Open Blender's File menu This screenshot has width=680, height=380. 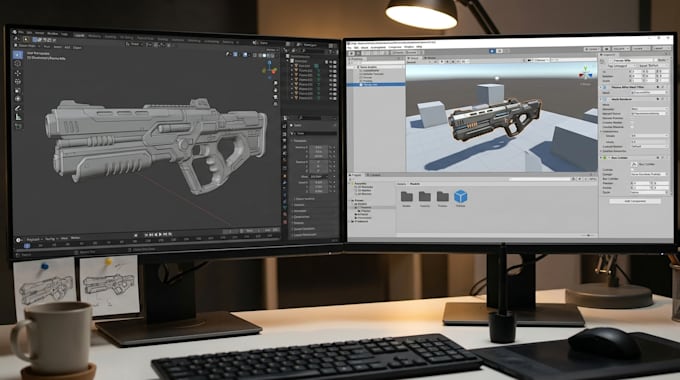21,32
